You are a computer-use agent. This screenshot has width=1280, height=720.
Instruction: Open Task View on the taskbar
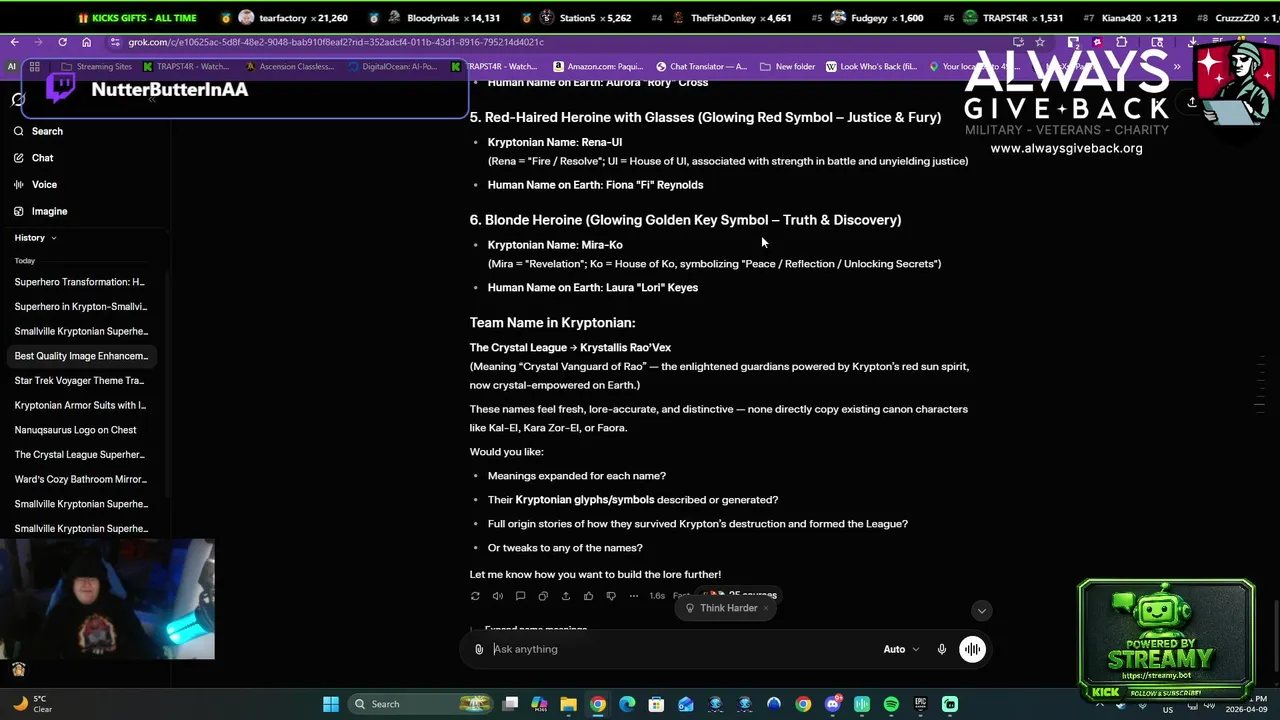coord(510,704)
